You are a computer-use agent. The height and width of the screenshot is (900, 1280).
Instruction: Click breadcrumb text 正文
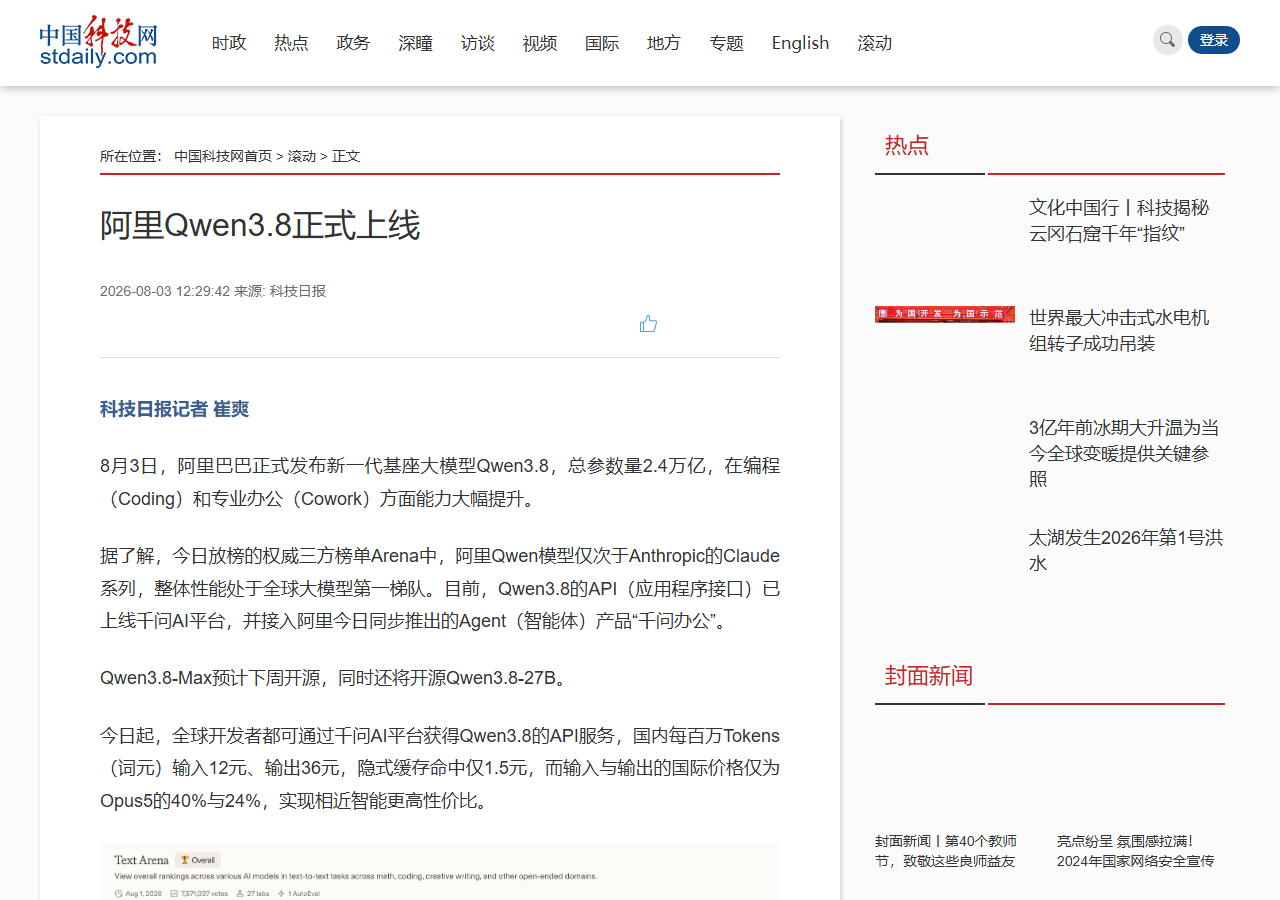tap(346, 156)
